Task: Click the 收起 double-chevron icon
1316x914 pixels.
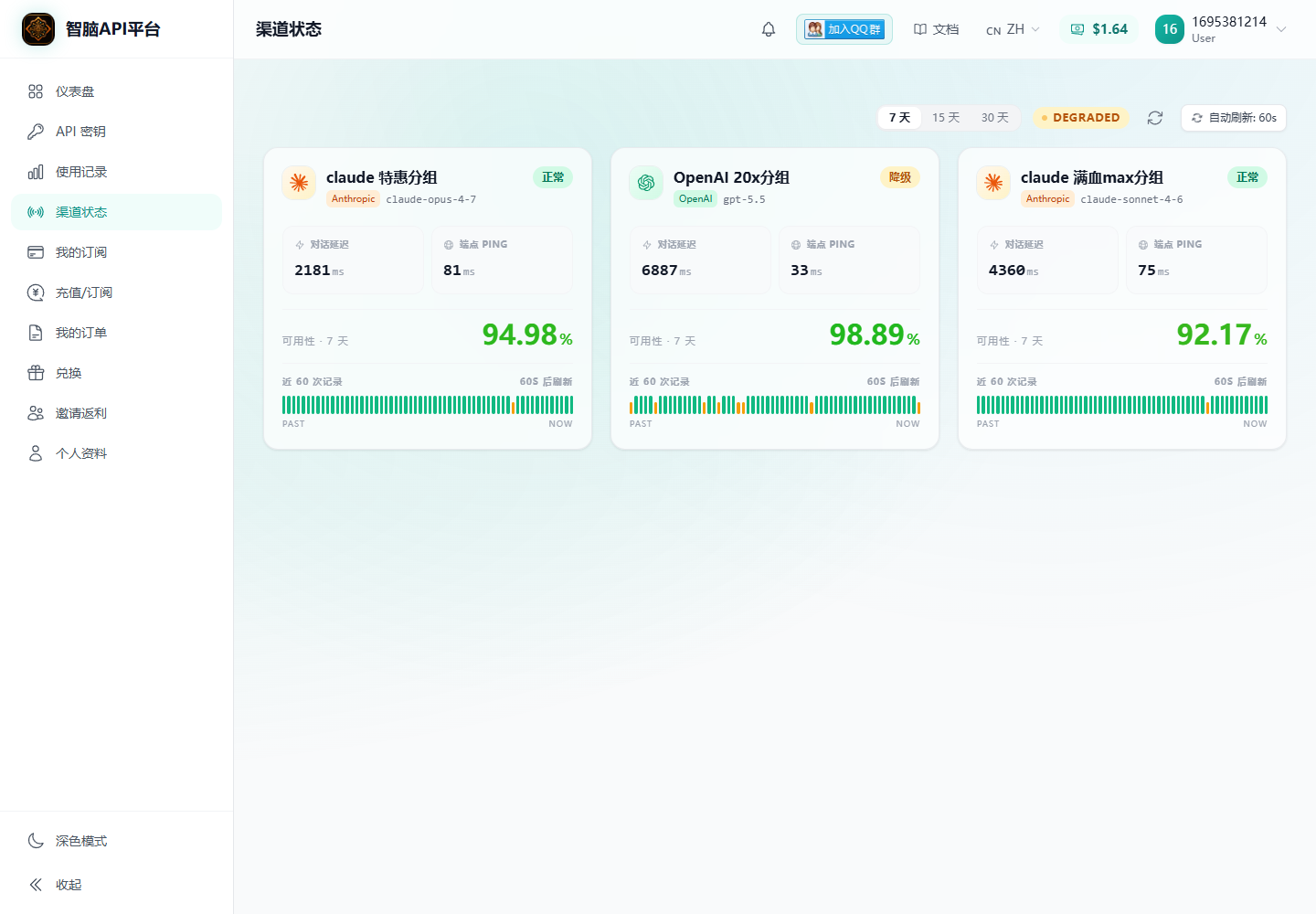Action: (36, 885)
